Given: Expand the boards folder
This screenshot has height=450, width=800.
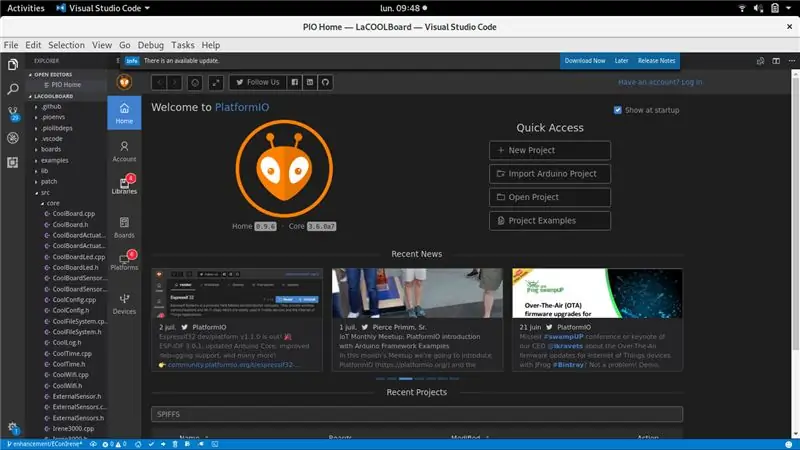Looking at the screenshot, I should tap(51, 149).
